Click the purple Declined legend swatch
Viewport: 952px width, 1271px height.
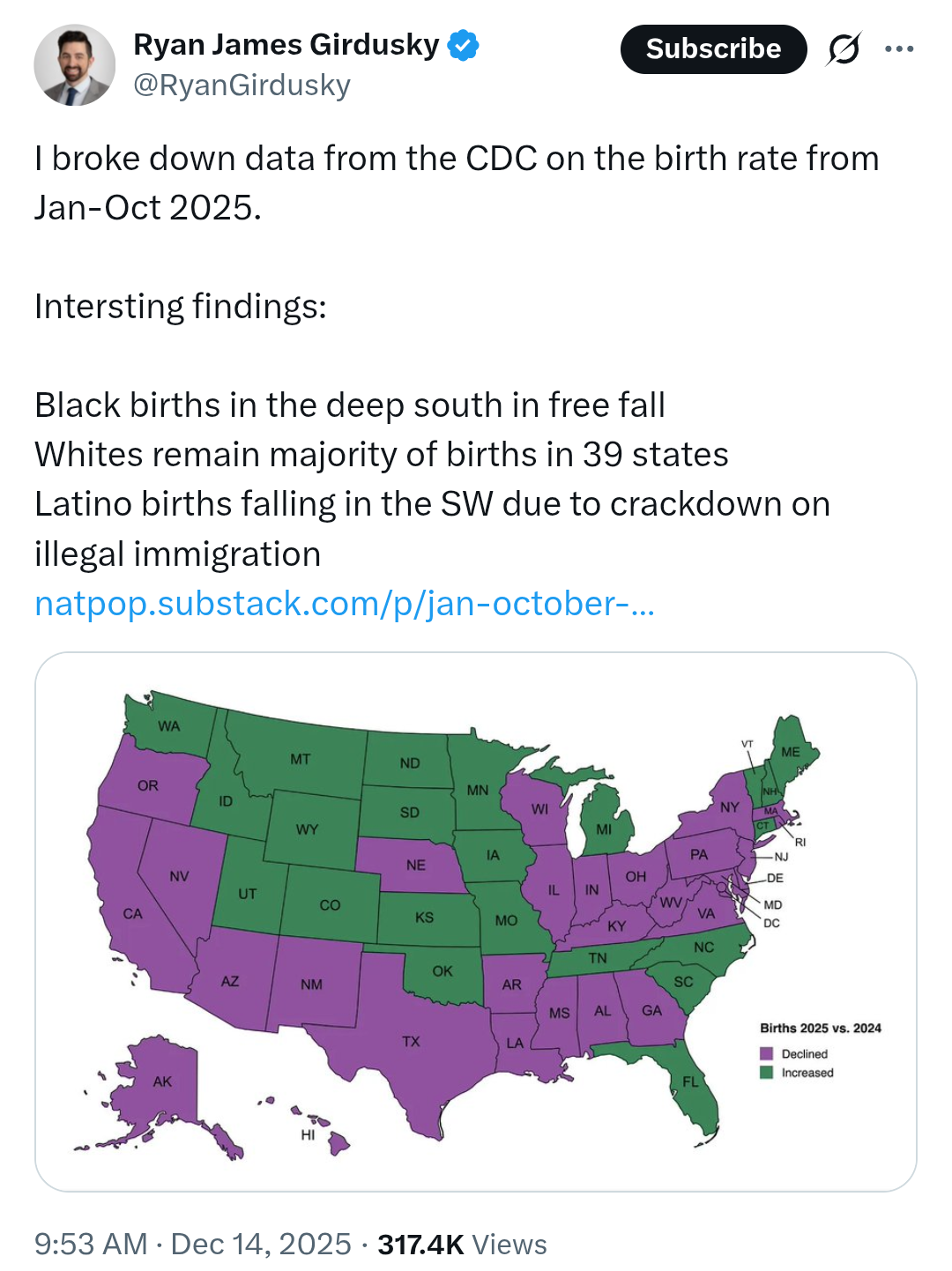tap(766, 1054)
